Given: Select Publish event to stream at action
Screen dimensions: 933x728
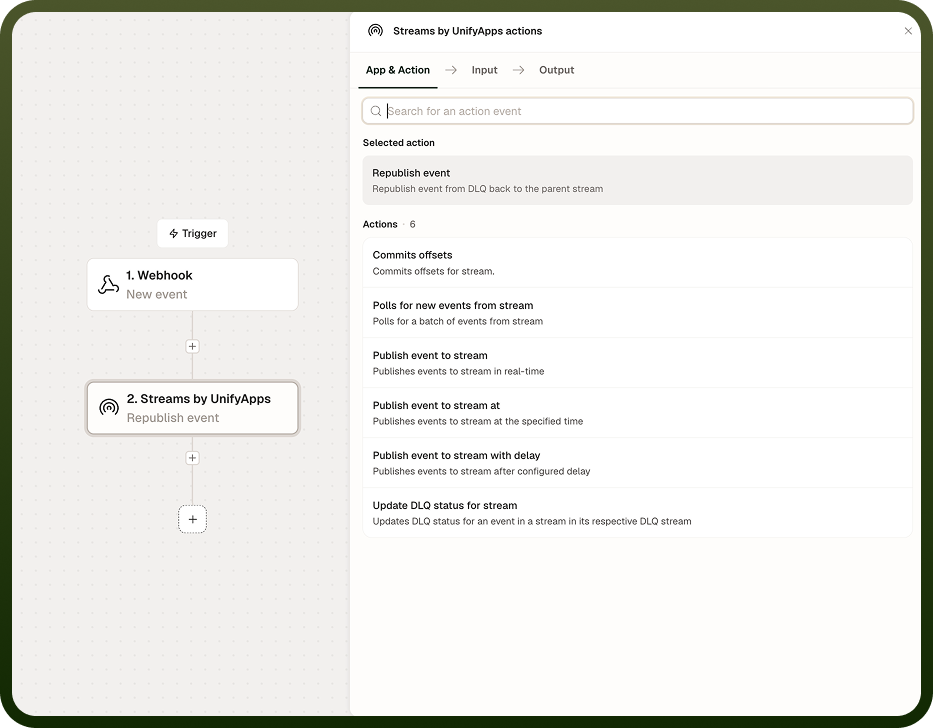Looking at the screenshot, I should tap(637, 413).
